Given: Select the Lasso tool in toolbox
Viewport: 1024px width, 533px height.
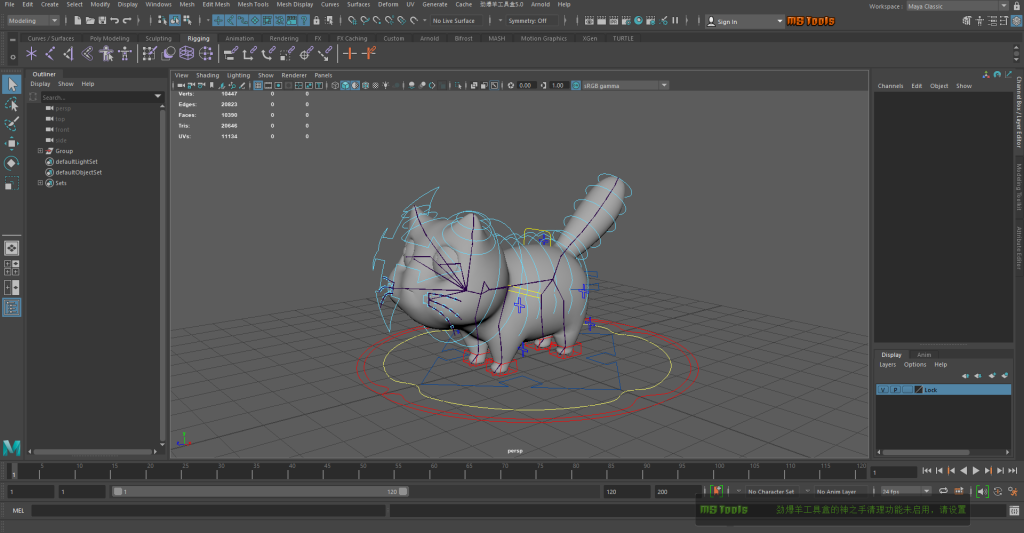Looking at the screenshot, I should tap(12, 105).
